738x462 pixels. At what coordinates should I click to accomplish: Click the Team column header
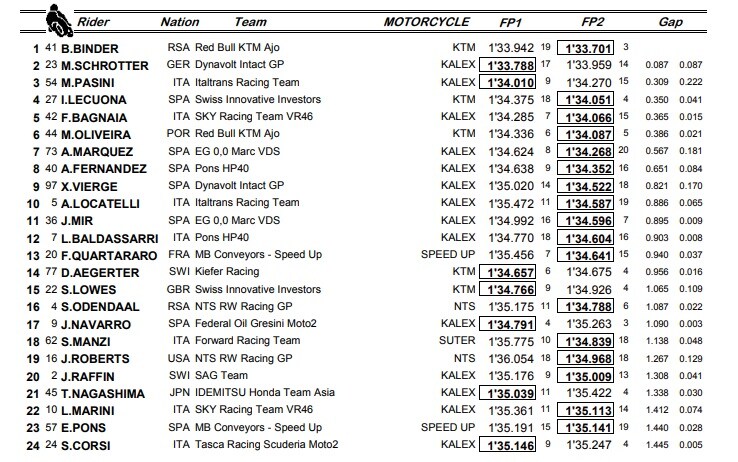(x=250, y=22)
